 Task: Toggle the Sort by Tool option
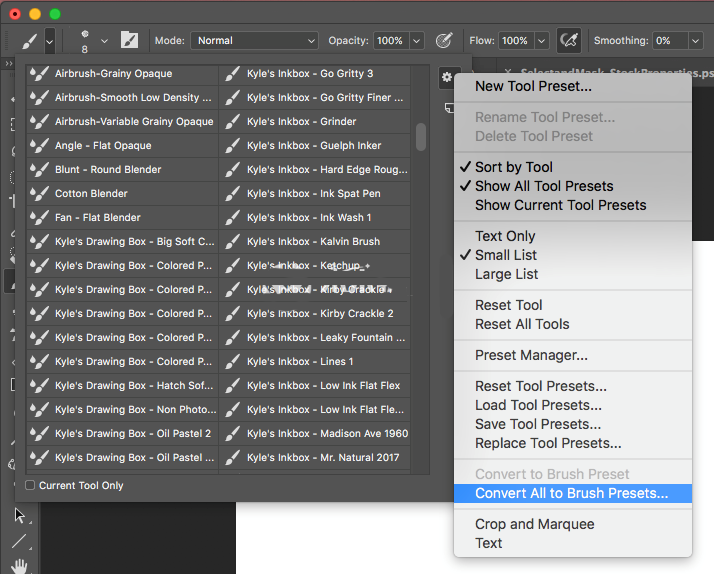[513, 167]
